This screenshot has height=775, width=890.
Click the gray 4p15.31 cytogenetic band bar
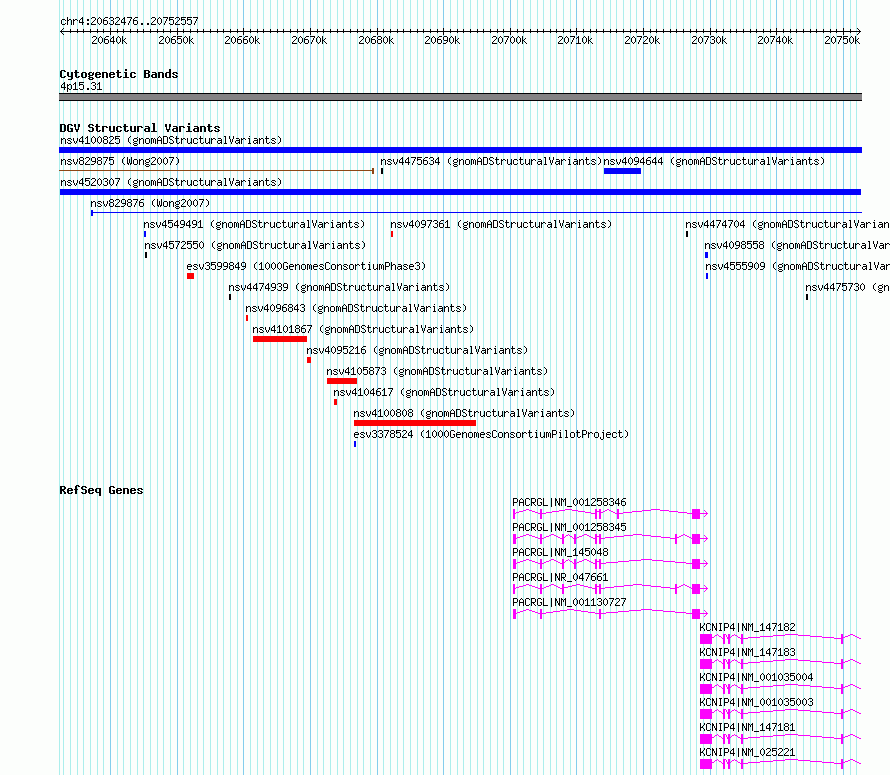pos(460,97)
